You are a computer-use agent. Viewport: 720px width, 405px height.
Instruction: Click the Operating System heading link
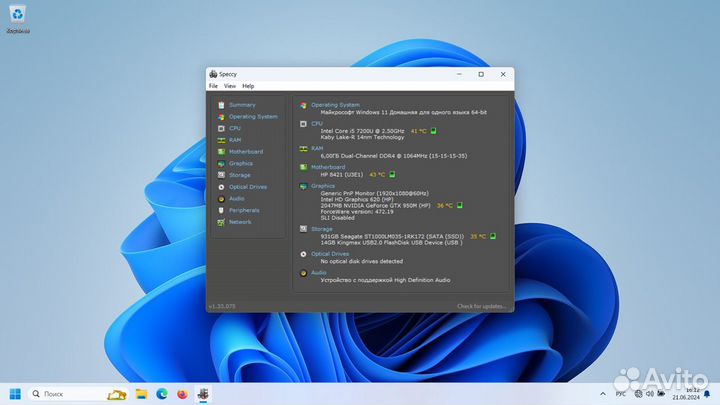[x=335, y=104]
